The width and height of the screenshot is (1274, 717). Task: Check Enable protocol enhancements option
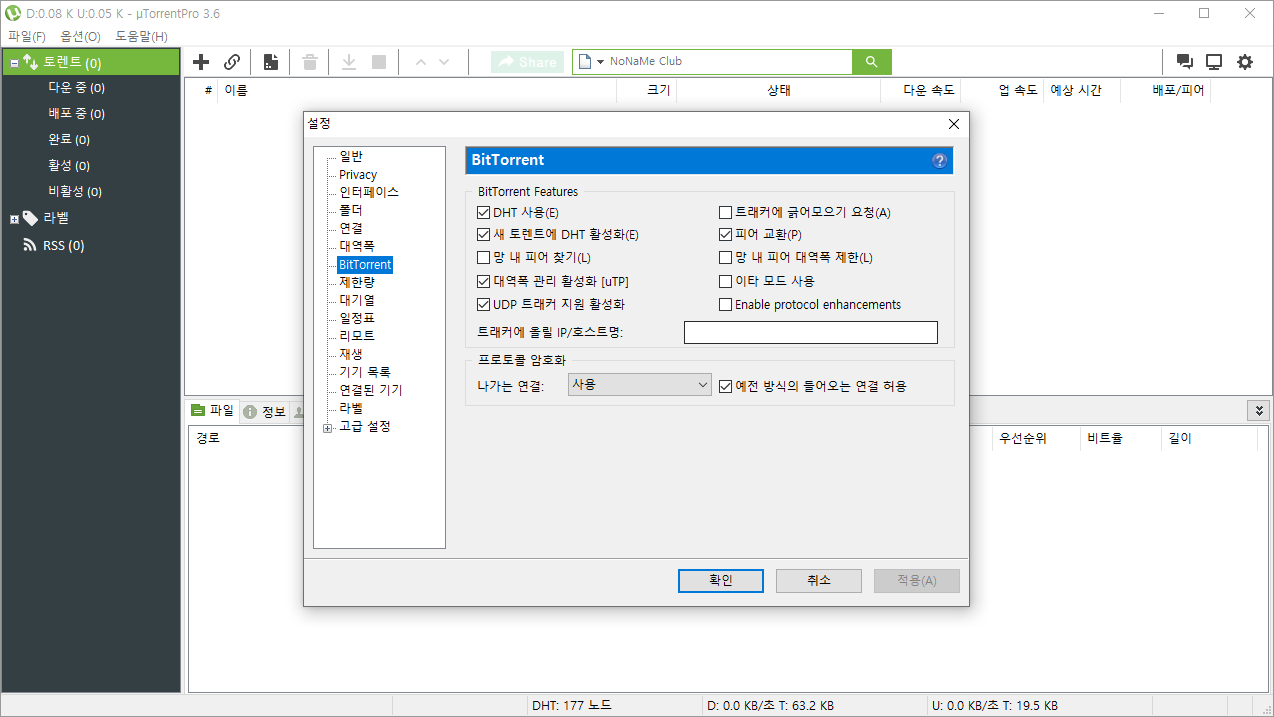coord(726,304)
